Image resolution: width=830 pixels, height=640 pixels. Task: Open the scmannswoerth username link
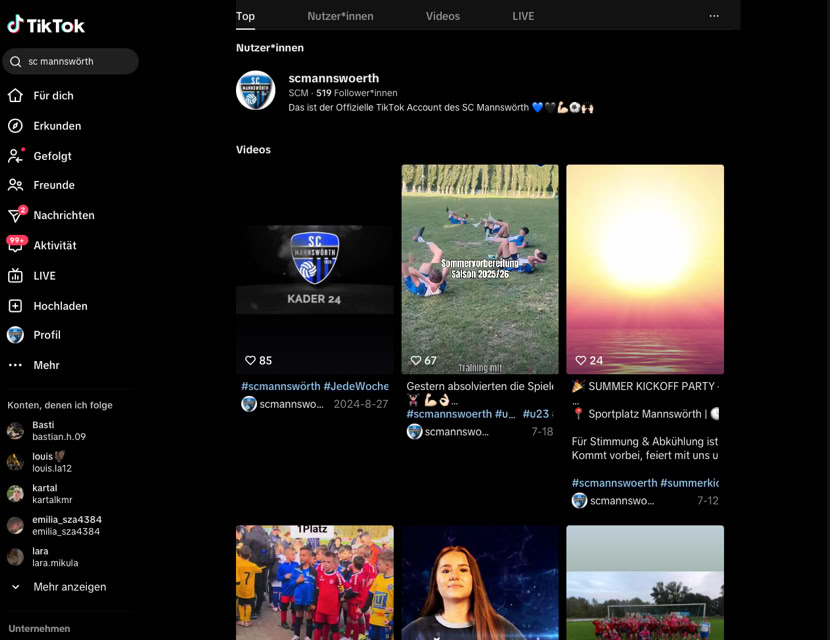pyautogui.click(x=333, y=78)
